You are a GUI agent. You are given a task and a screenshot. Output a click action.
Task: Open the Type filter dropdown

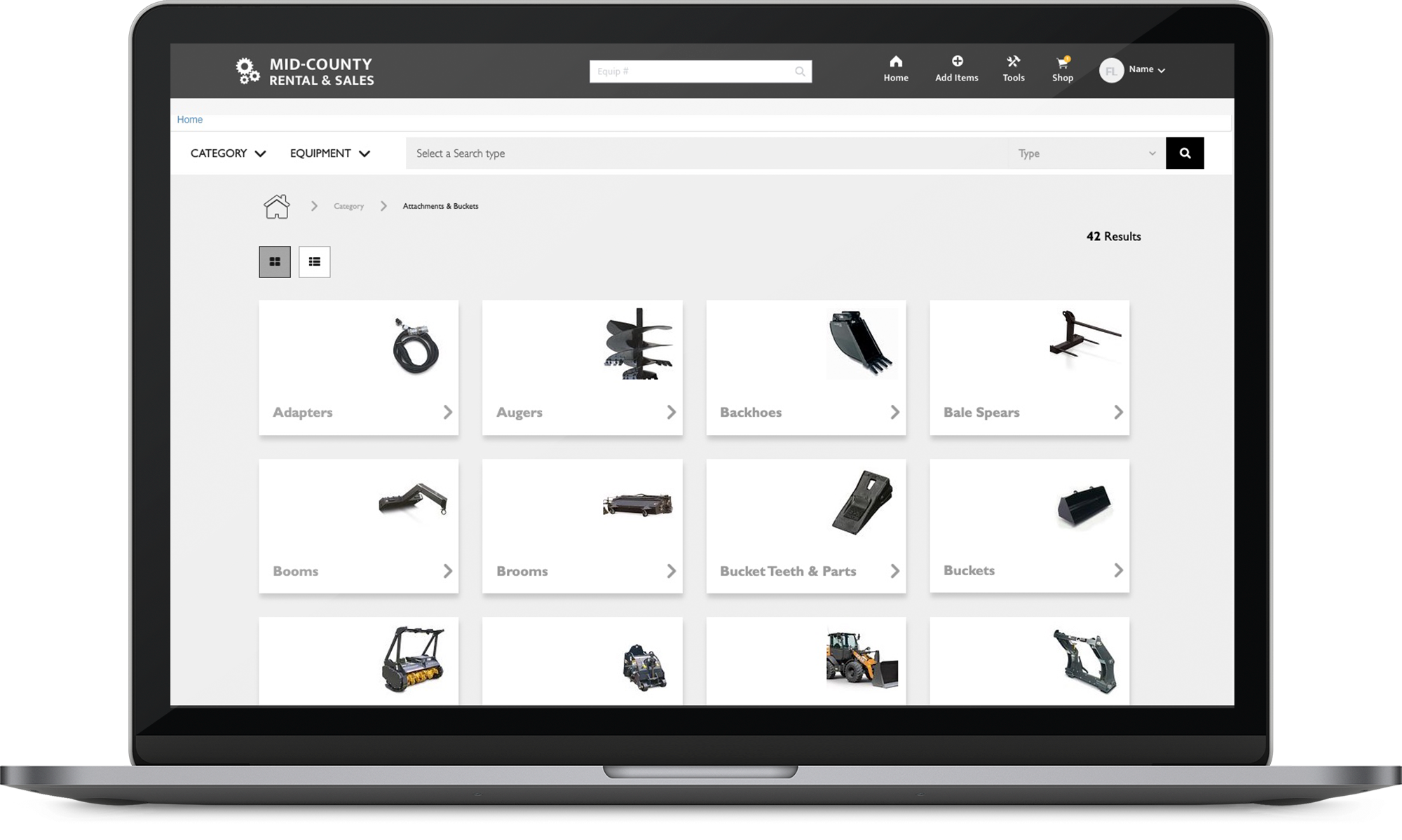tap(1087, 153)
